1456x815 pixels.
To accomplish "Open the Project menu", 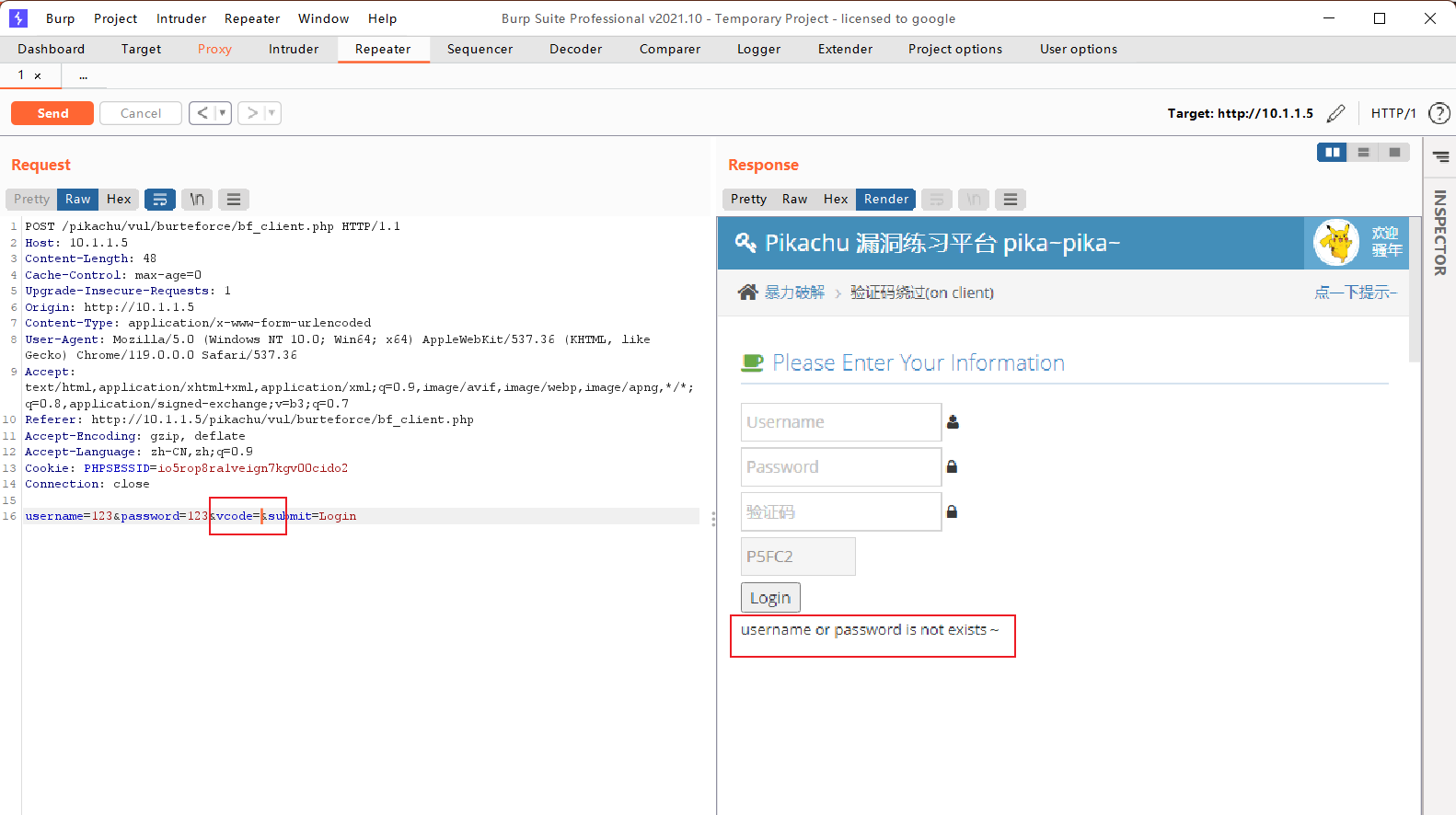I will pyautogui.click(x=115, y=18).
